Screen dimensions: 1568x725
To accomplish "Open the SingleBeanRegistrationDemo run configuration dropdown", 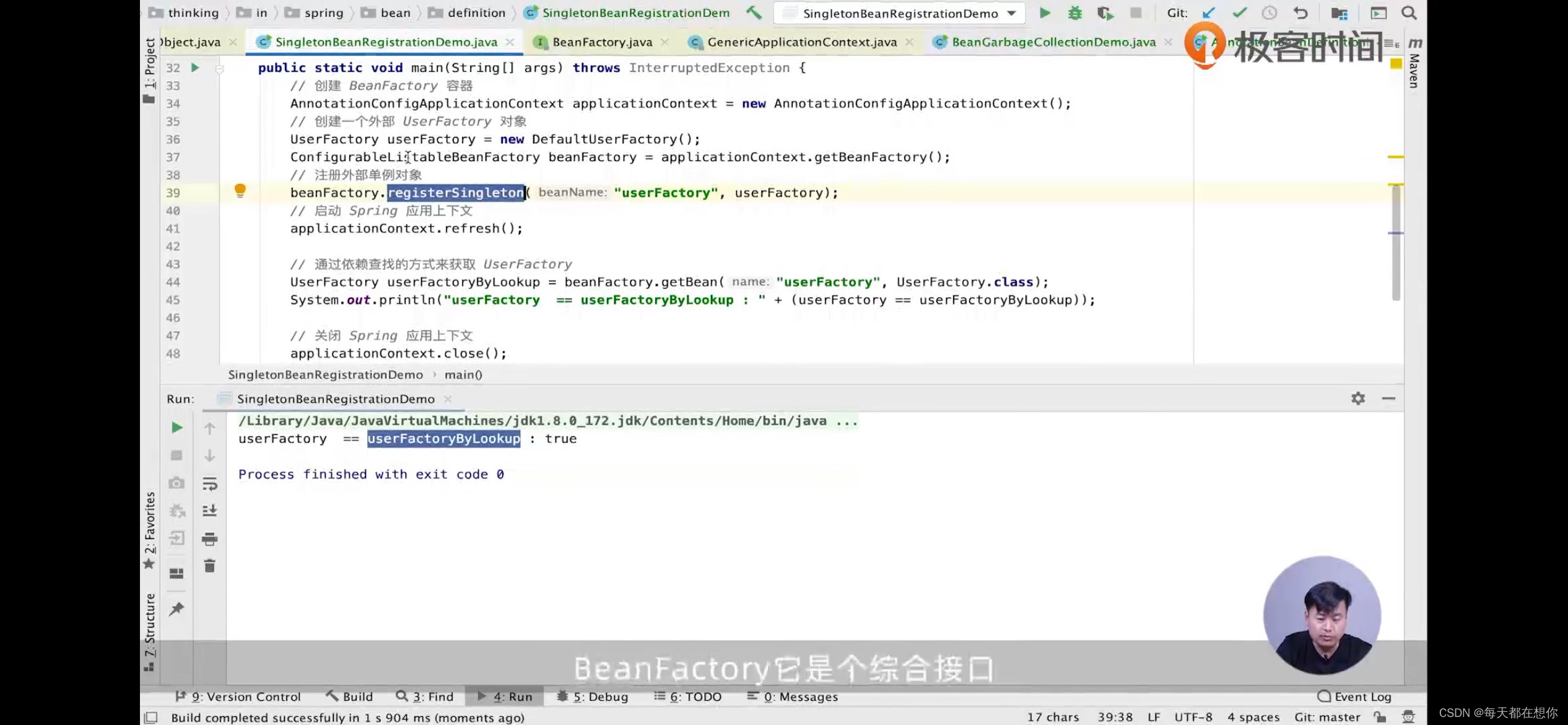I will [x=900, y=13].
